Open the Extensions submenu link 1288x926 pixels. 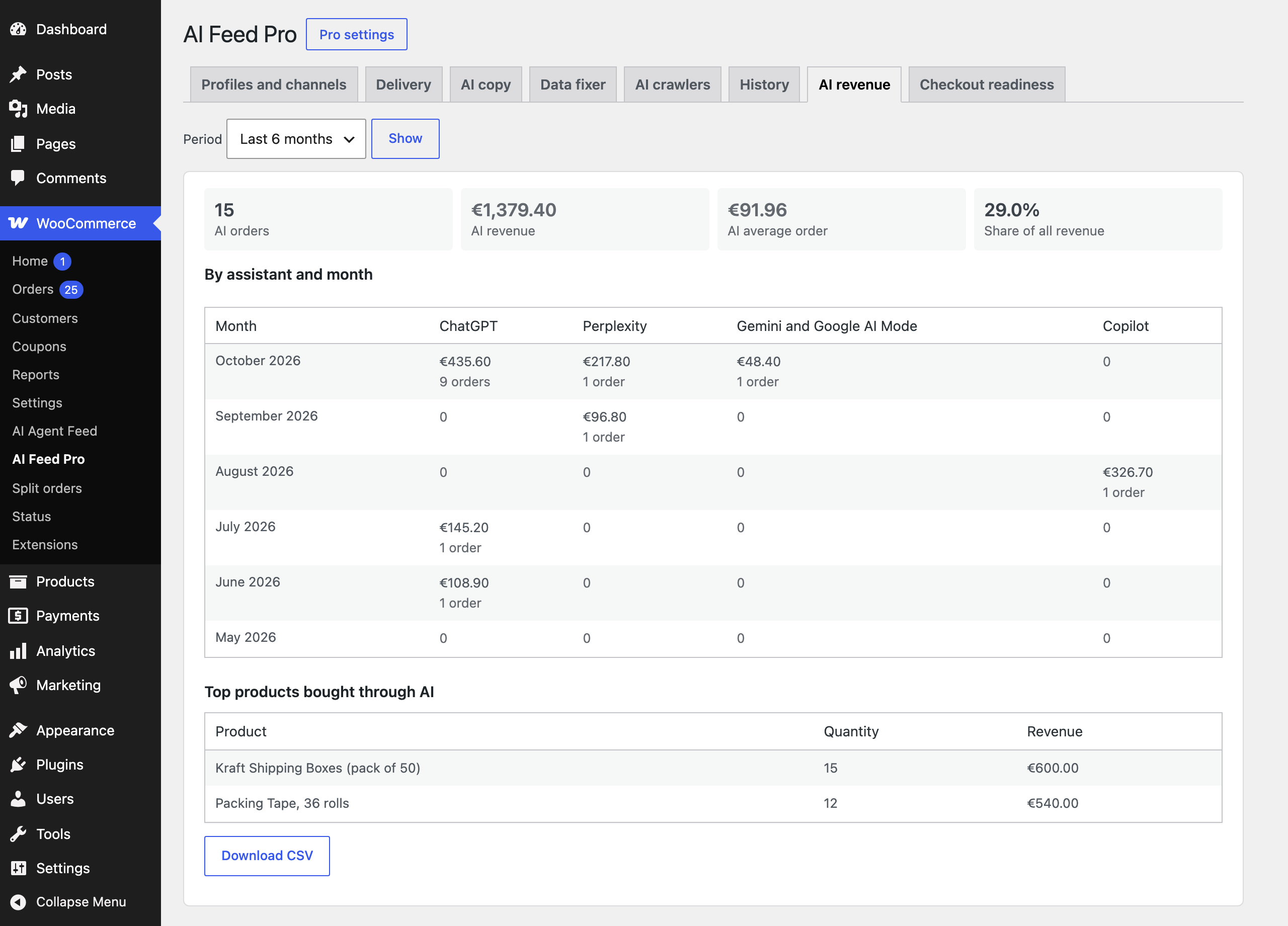tap(45, 544)
